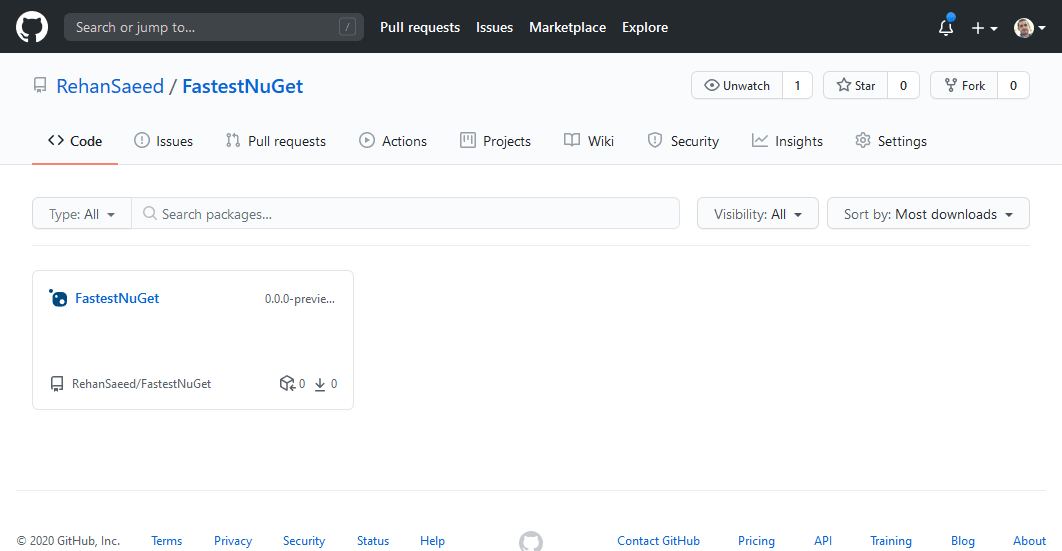
Task: Open the watchers count of 1
Action: 797,85
